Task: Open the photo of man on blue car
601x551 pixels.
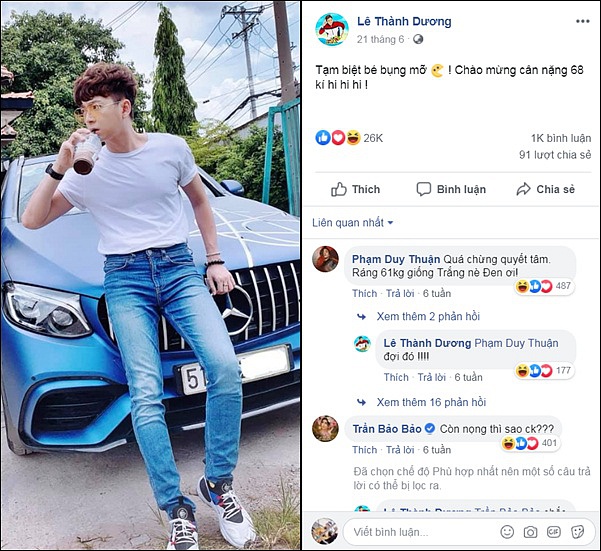Action: coord(151,275)
